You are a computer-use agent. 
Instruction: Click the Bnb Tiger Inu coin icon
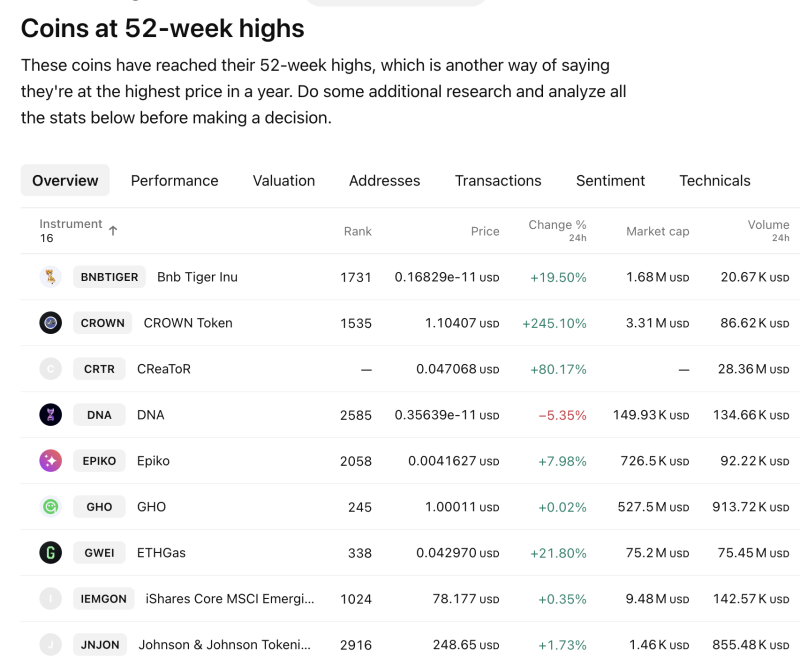click(x=49, y=276)
